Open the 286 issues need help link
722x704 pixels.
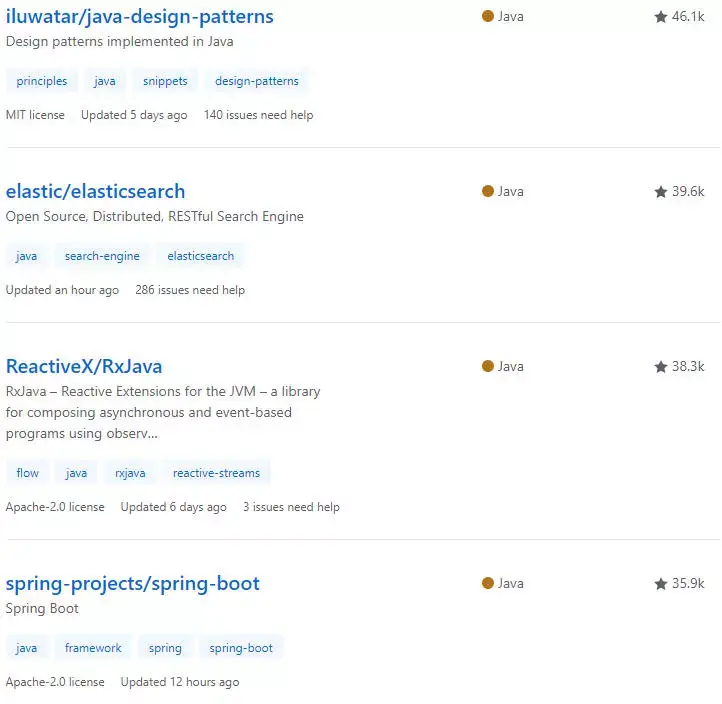pyautogui.click(x=190, y=290)
